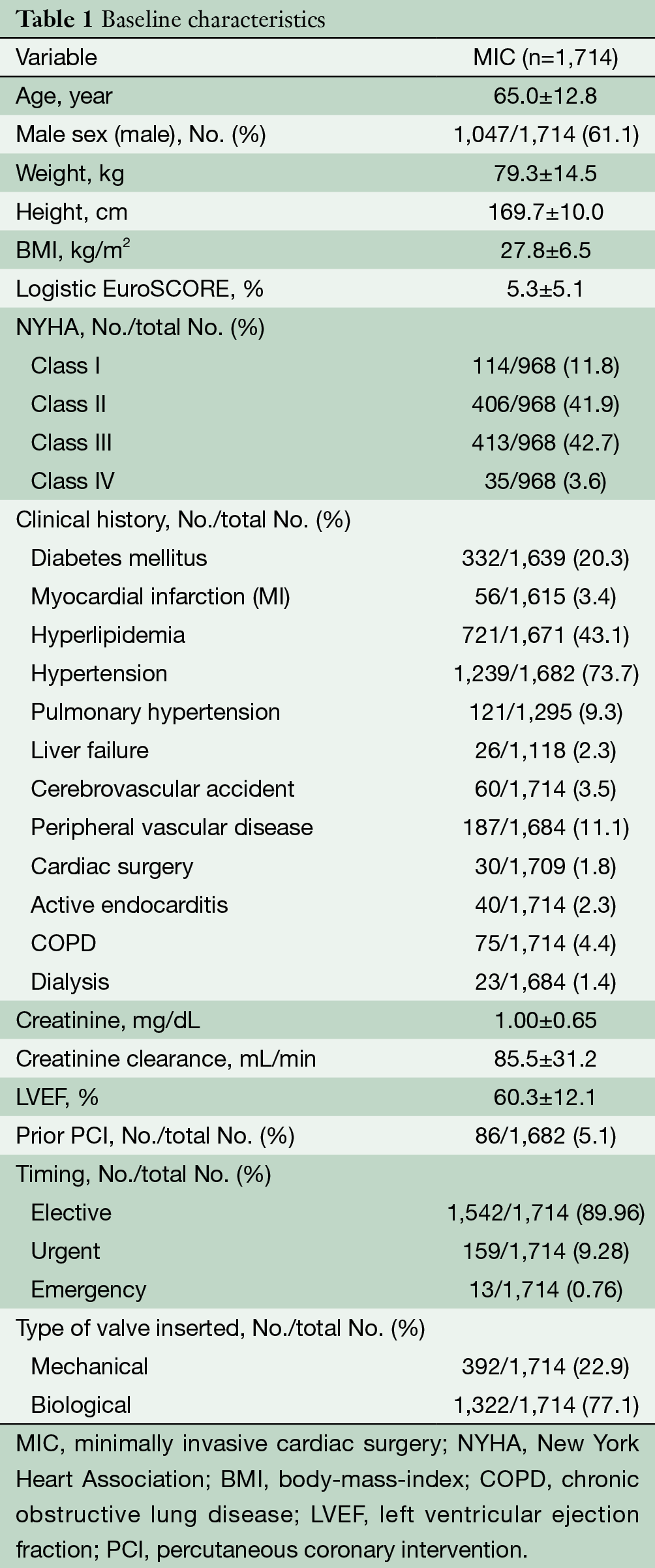Viewport: 655px width, 1568px height.
Task: Click the Elective timing value "1,542/1,714 (89.96)"
Action: (545, 1213)
